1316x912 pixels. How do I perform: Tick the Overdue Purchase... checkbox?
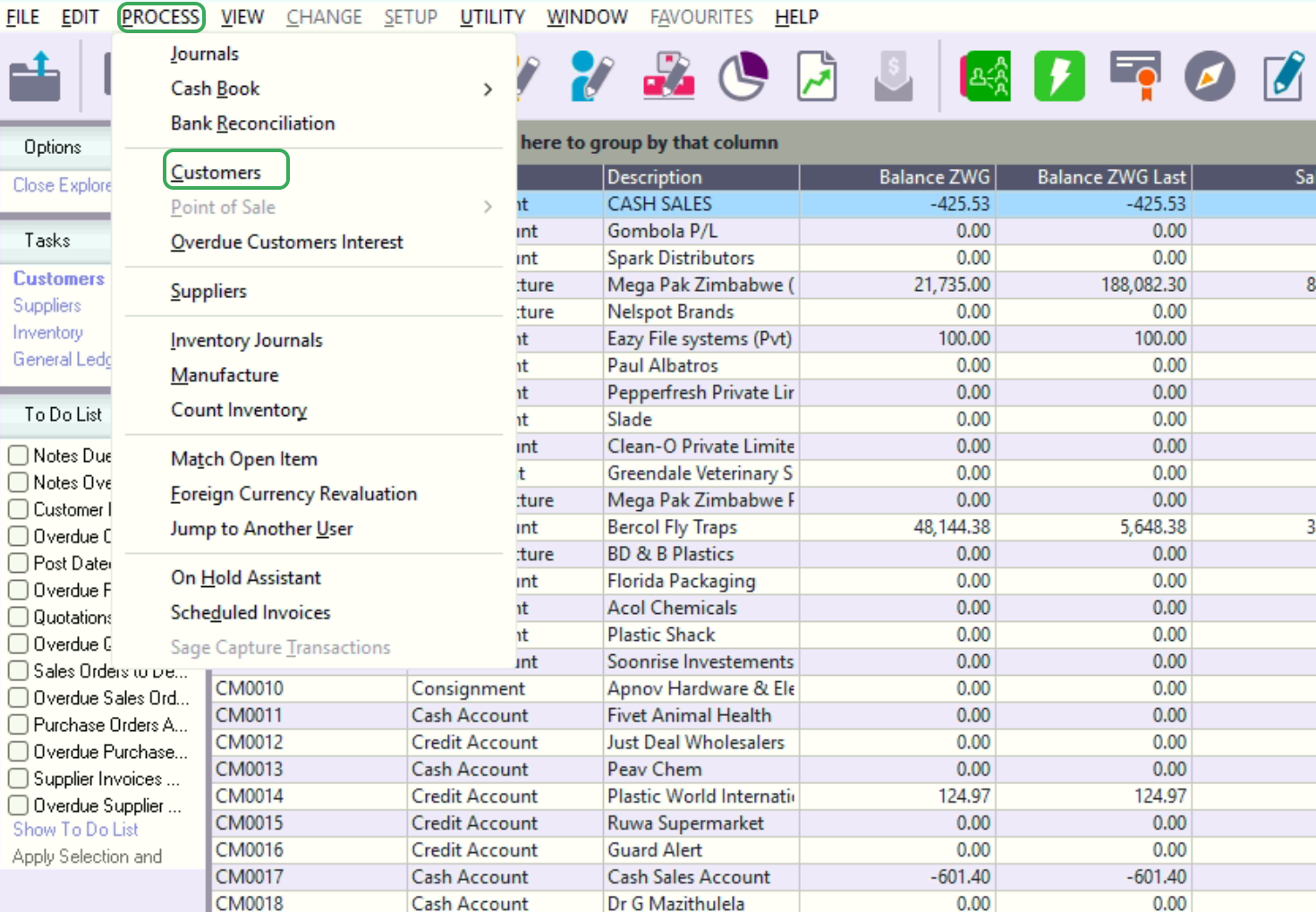[18, 751]
